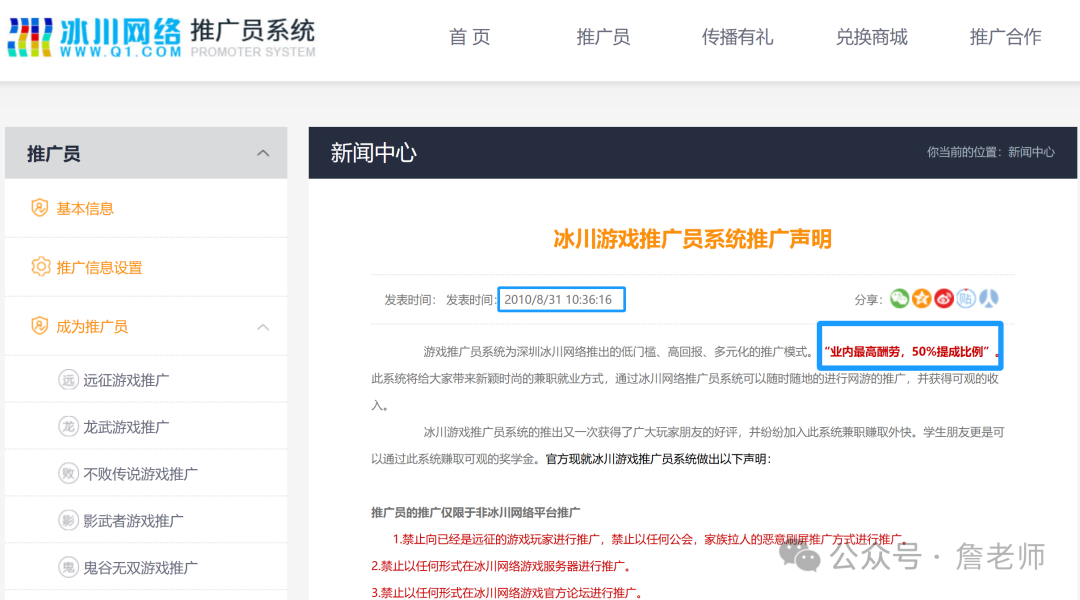
Task: Click the shield icon beside 基本信息
Action: pyautogui.click(x=40, y=207)
